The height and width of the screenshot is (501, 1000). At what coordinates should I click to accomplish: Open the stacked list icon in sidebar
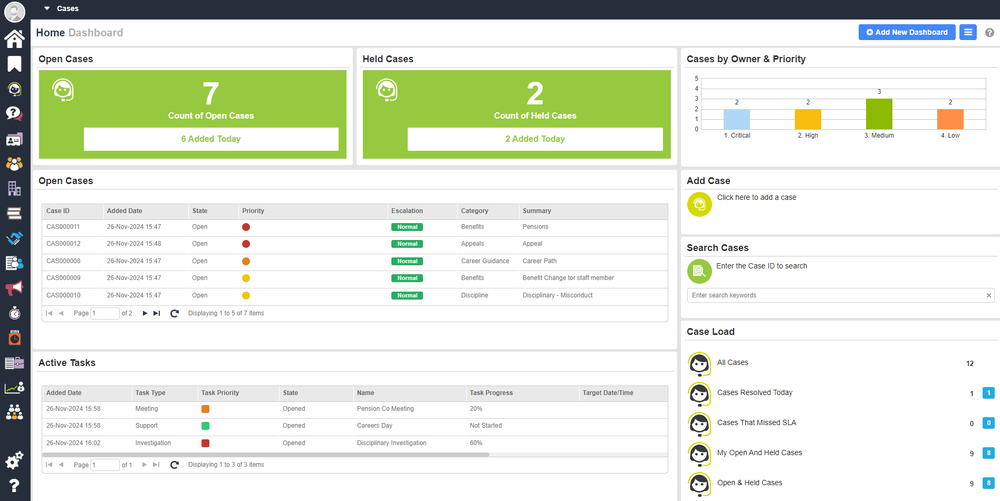click(x=14, y=213)
